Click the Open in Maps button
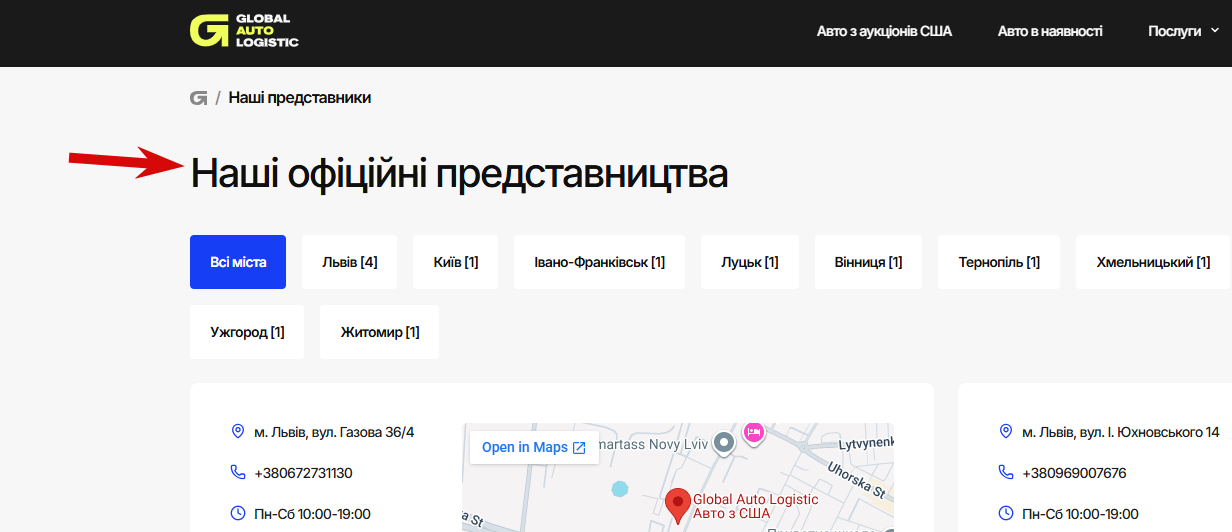 [534, 447]
